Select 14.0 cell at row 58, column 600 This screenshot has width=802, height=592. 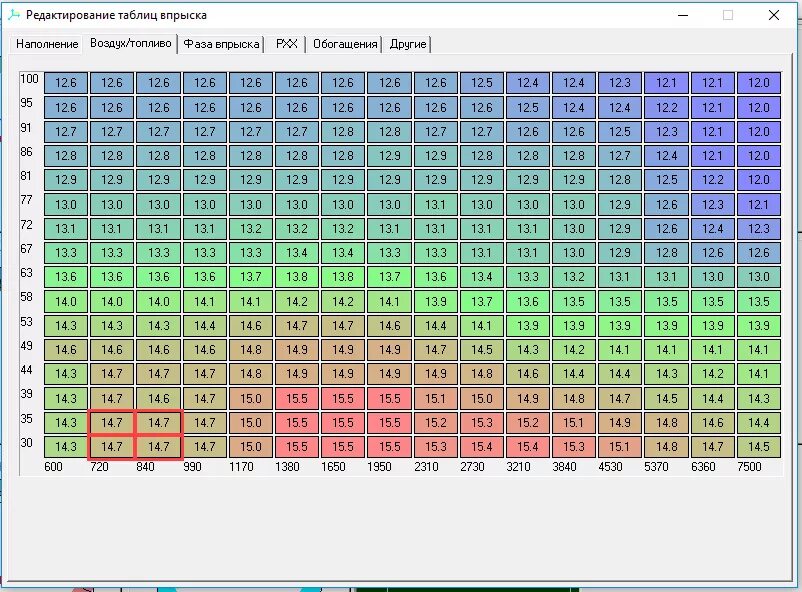pyautogui.click(x=66, y=301)
